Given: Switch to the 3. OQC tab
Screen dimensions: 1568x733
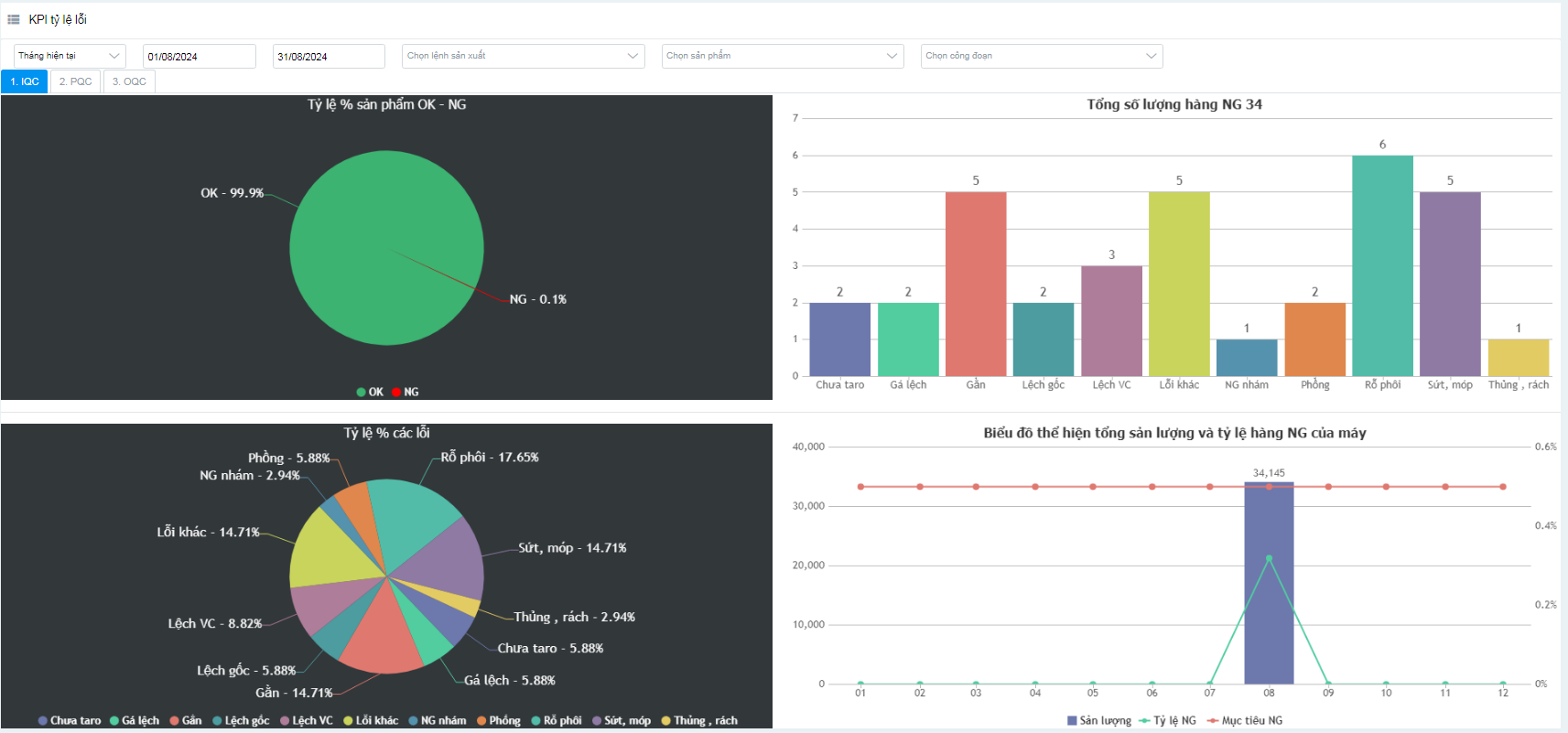Looking at the screenshot, I should click(129, 81).
